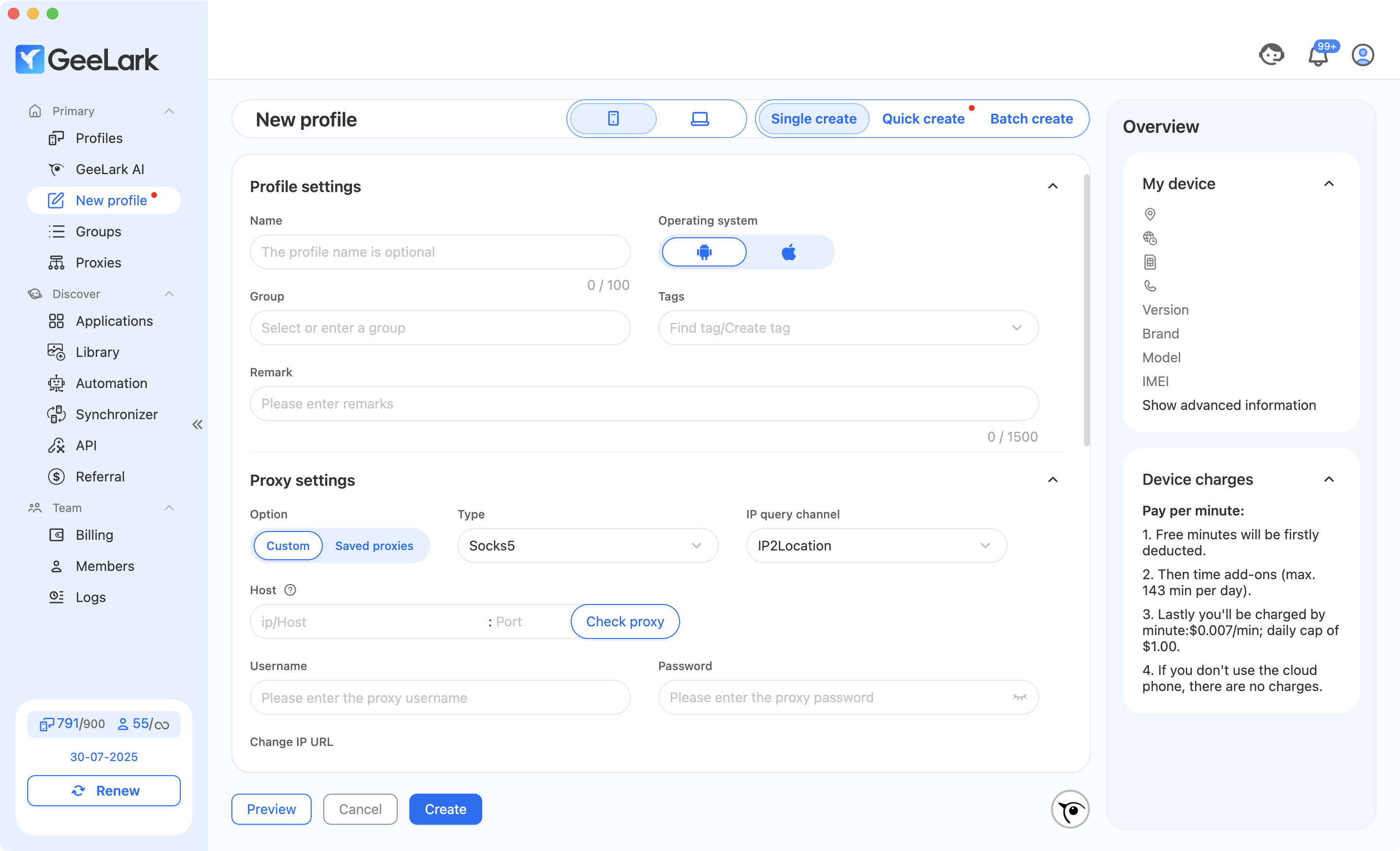This screenshot has height=851, width=1400.
Task: Choose Apple iOS operating system
Action: point(788,252)
